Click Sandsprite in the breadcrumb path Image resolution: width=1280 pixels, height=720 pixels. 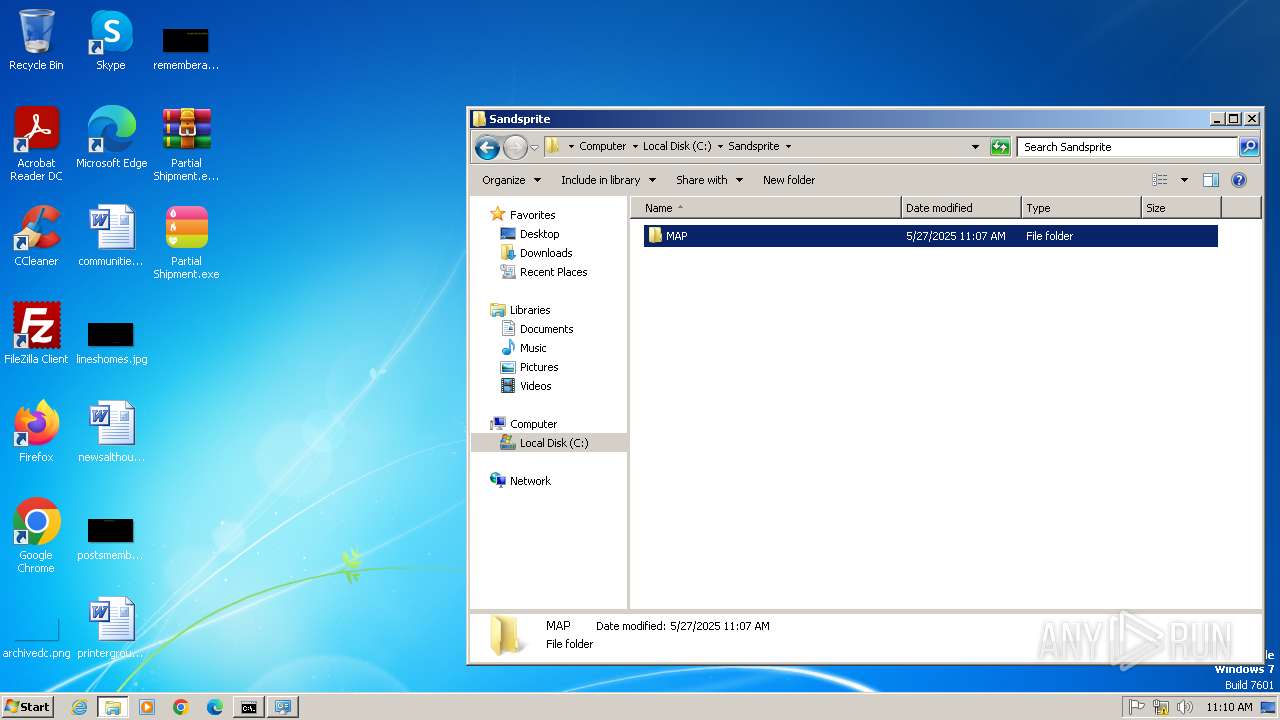[x=753, y=146]
